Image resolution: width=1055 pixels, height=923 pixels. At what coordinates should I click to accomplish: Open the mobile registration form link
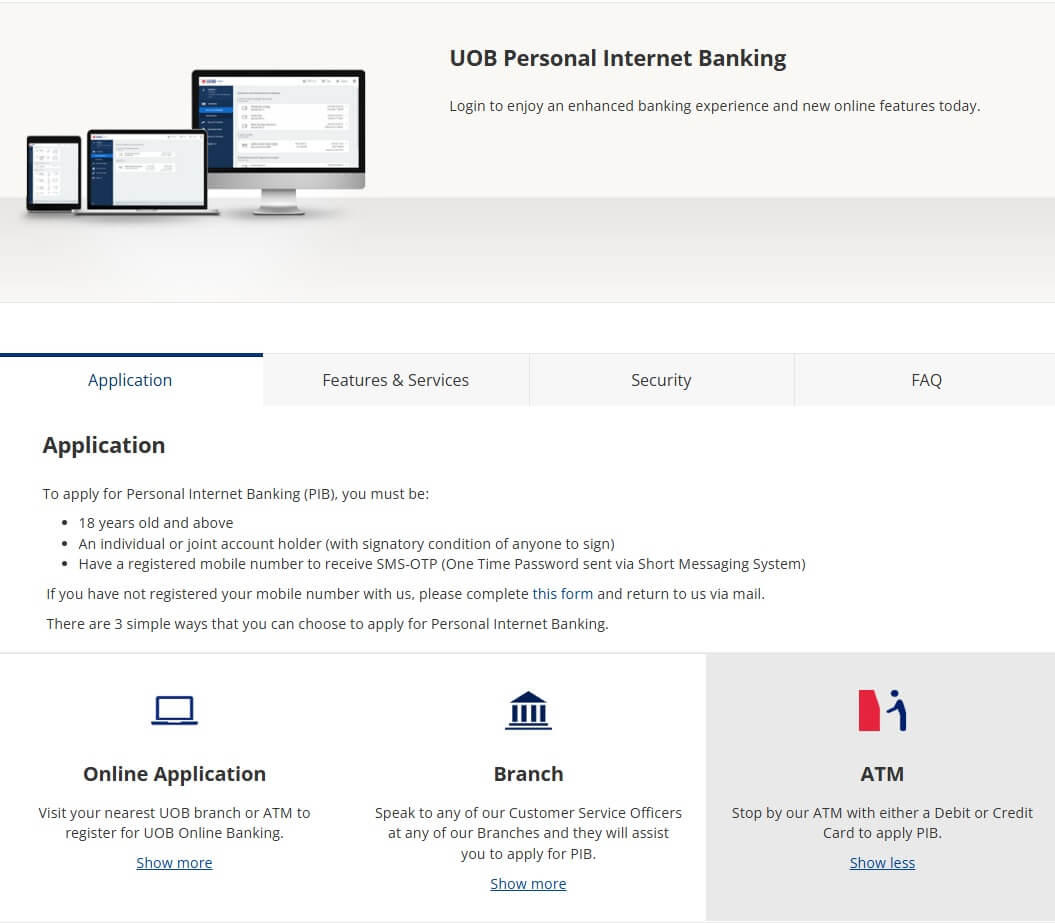tap(563, 593)
